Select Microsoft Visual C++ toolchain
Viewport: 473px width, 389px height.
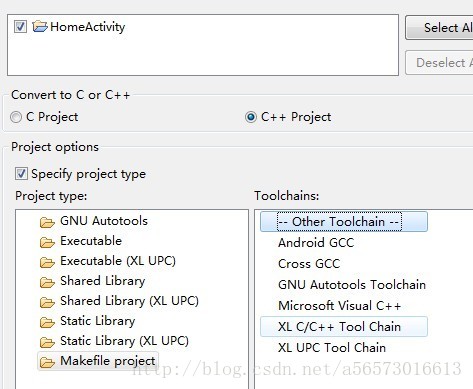[x=339, y=306]
